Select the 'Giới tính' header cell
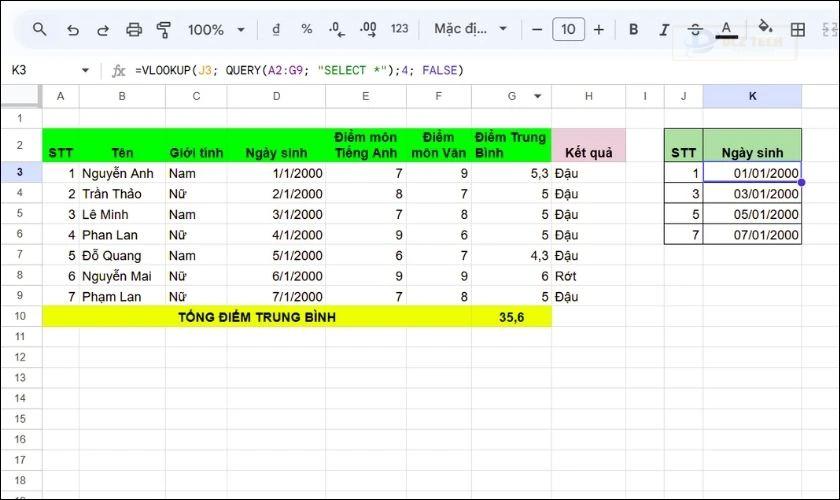This screenshot has height=500, width=840. point(196,145)
